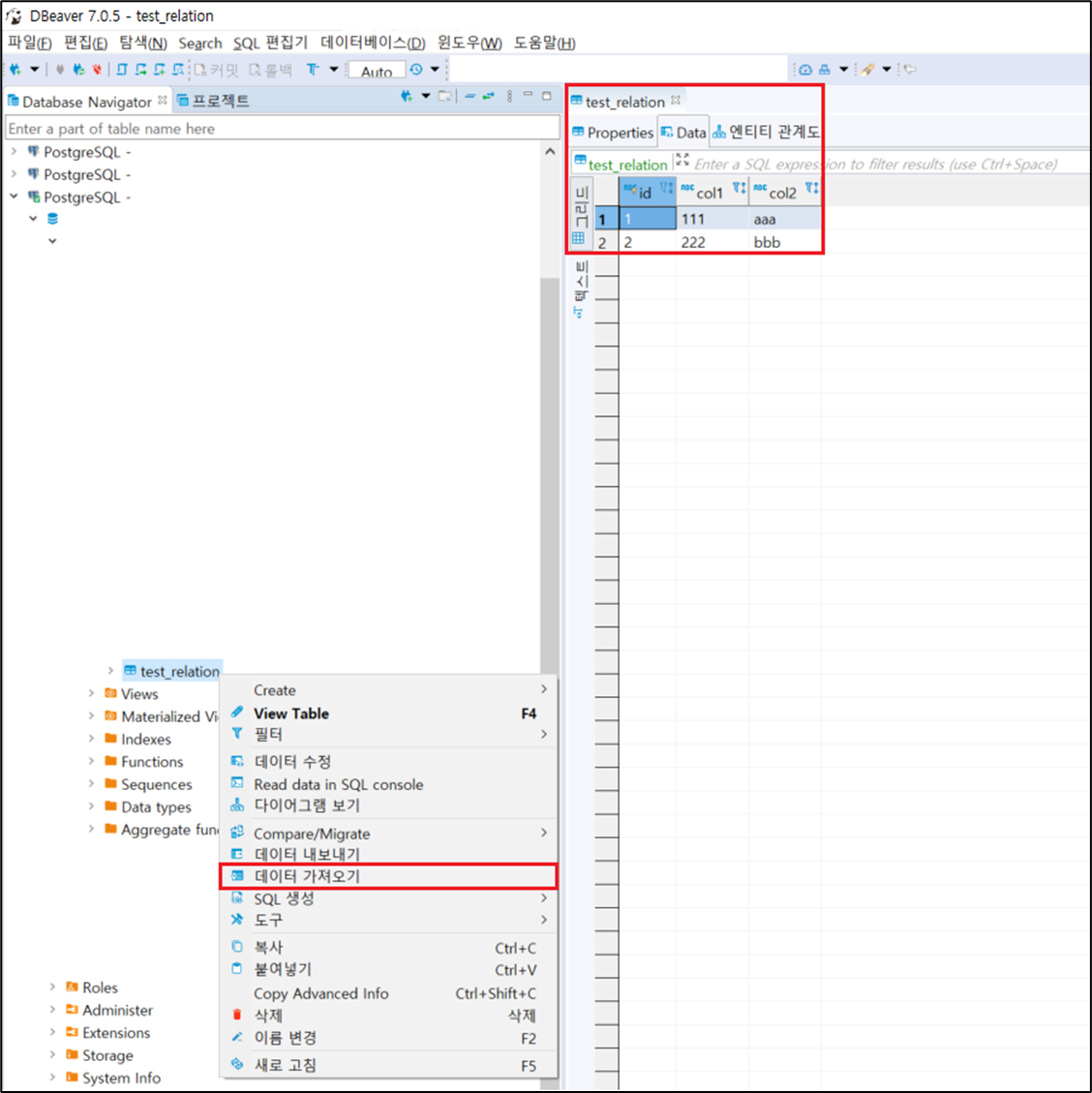Expand the test_relation table node
1092x1093 pixels.
110,671
